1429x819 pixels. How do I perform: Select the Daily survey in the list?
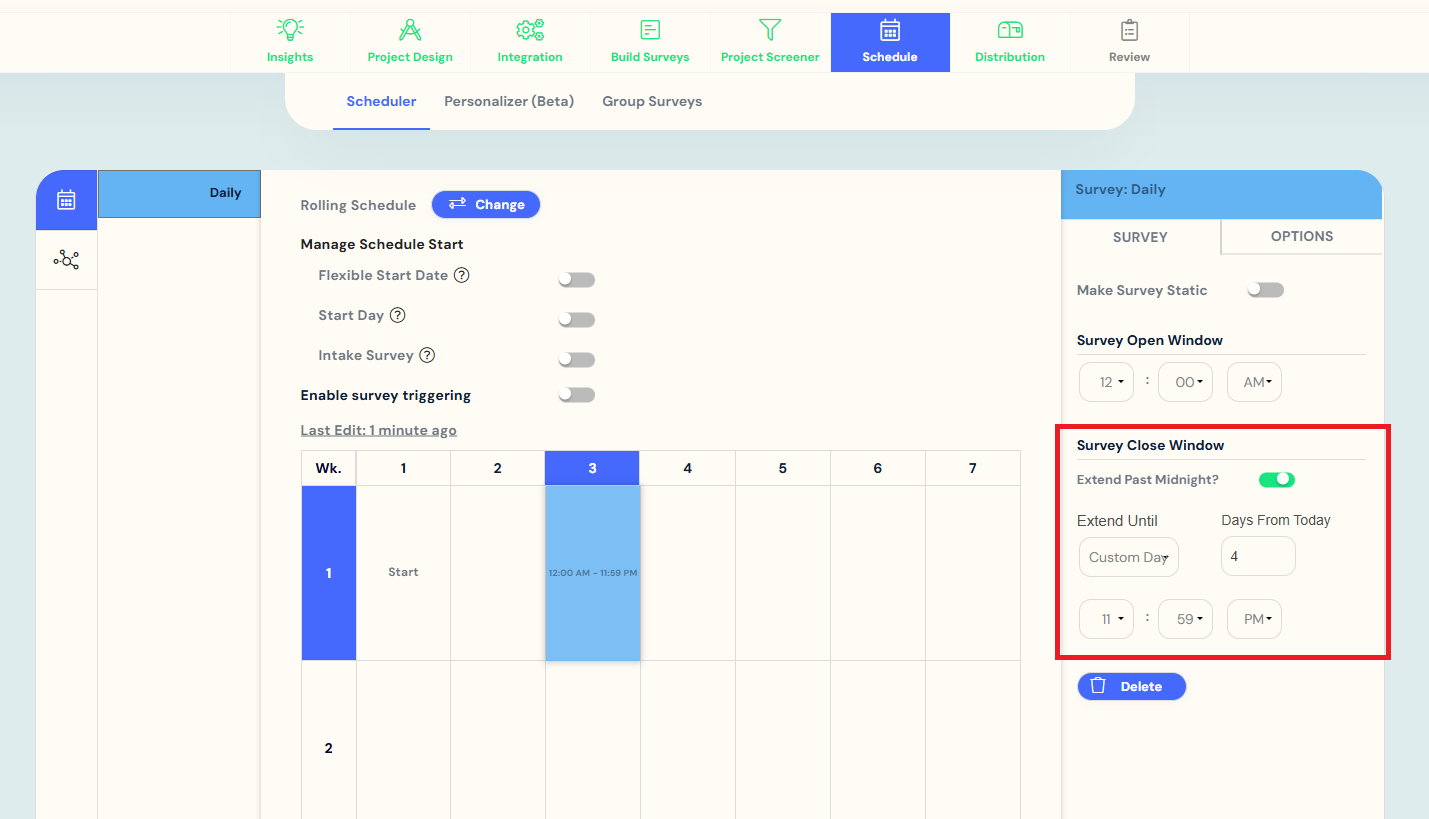[179, 193]
